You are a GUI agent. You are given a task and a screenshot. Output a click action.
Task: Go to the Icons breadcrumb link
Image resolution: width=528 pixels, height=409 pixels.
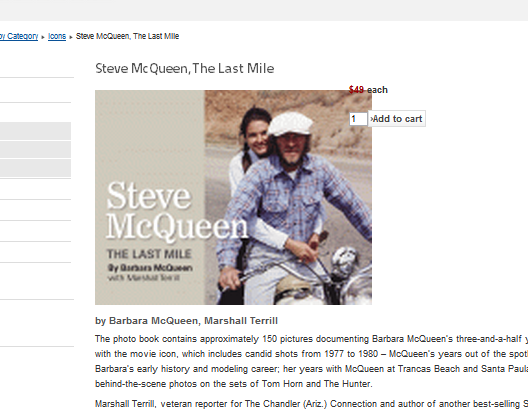click(x=57, y=36)
